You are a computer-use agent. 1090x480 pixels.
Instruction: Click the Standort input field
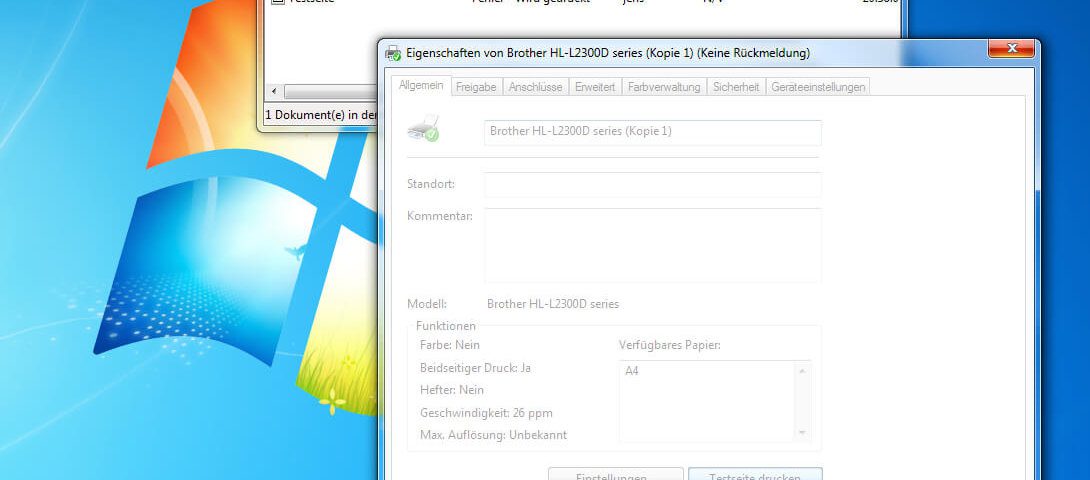pos(653,184)
